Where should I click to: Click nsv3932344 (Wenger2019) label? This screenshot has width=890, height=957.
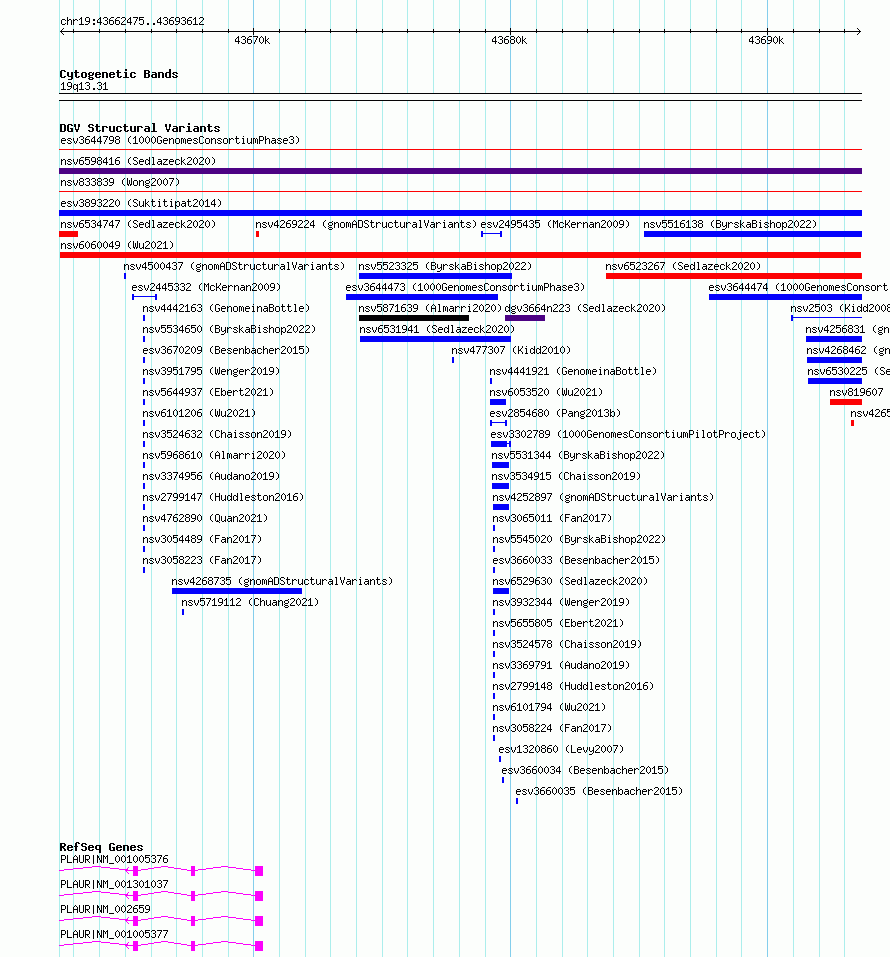pos(561,602)
